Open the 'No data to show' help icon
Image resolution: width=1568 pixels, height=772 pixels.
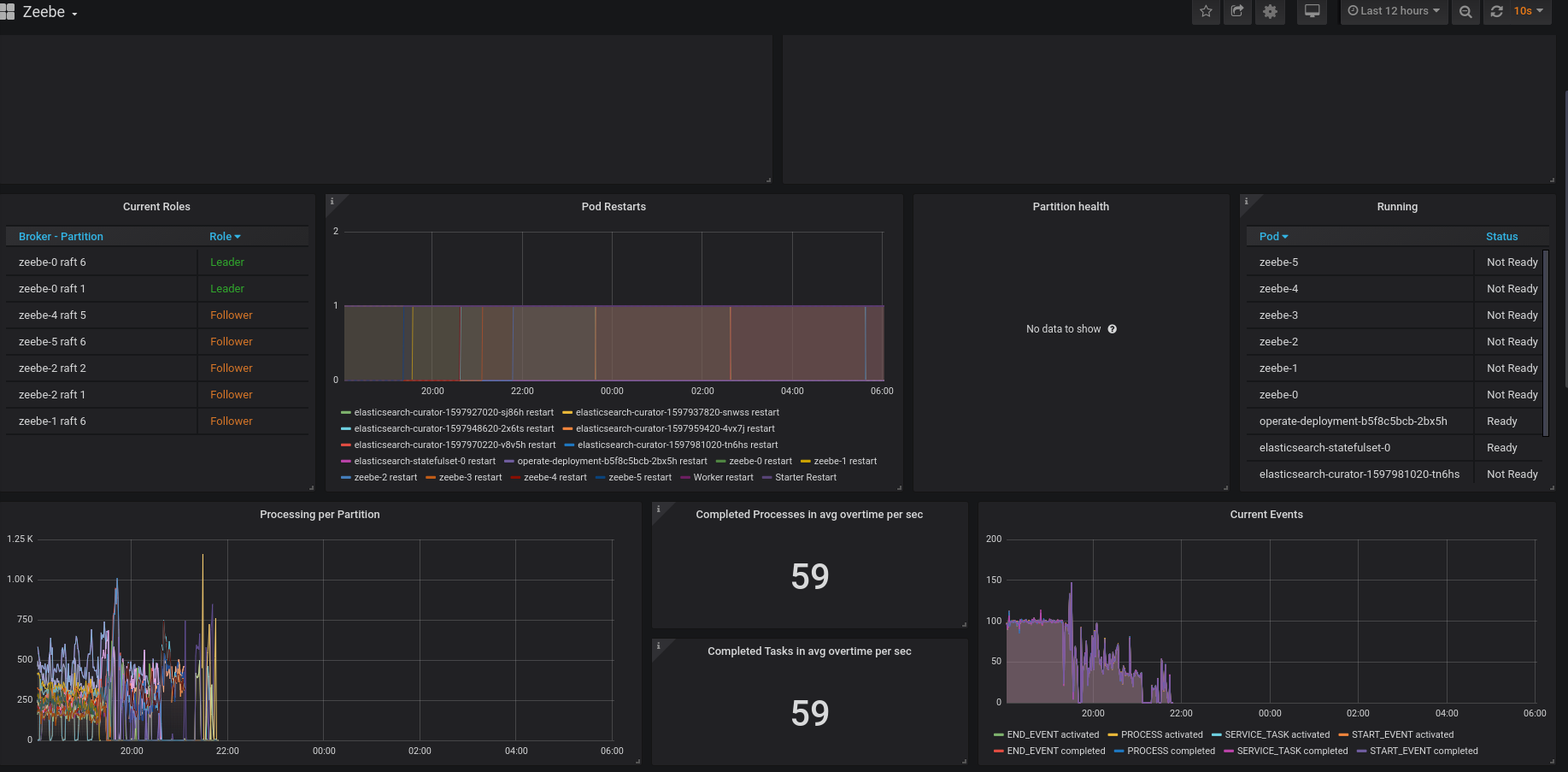point(1112,329)
